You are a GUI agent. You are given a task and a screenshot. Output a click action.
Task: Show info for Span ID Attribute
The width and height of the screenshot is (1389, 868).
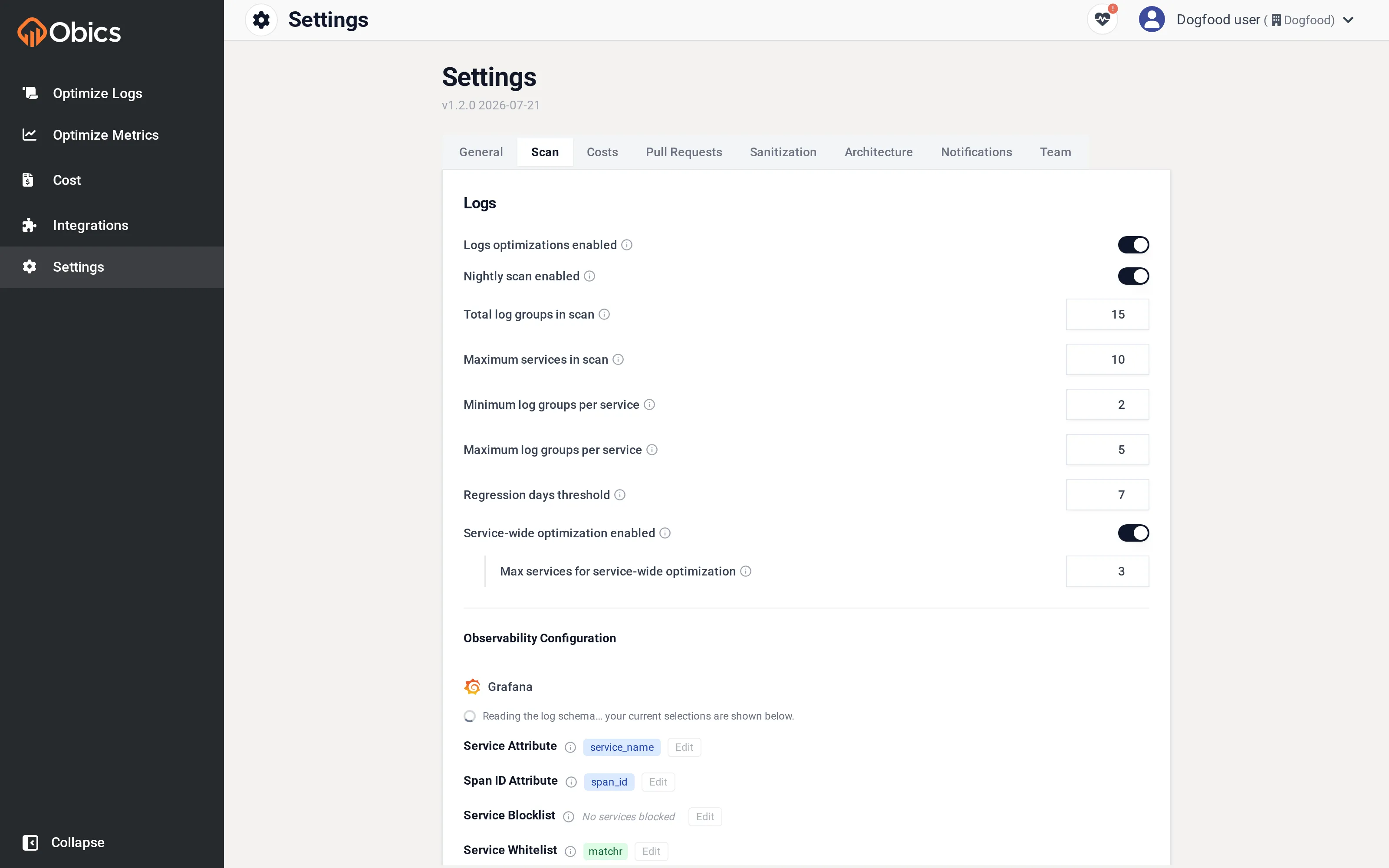(x=571, y=782)
